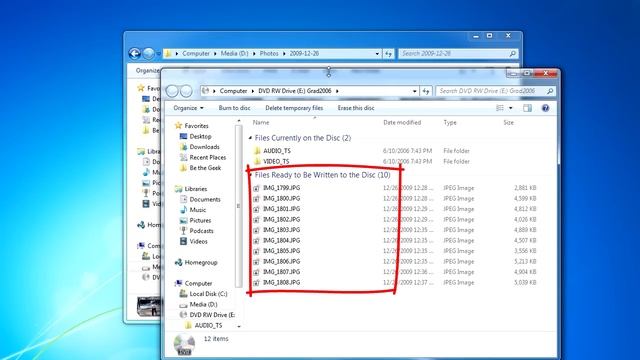The width and height of the screenshot is (640, 360).
Task: Click Delete temporary files button
Action: pyautogui.click(x=294, y=108)
